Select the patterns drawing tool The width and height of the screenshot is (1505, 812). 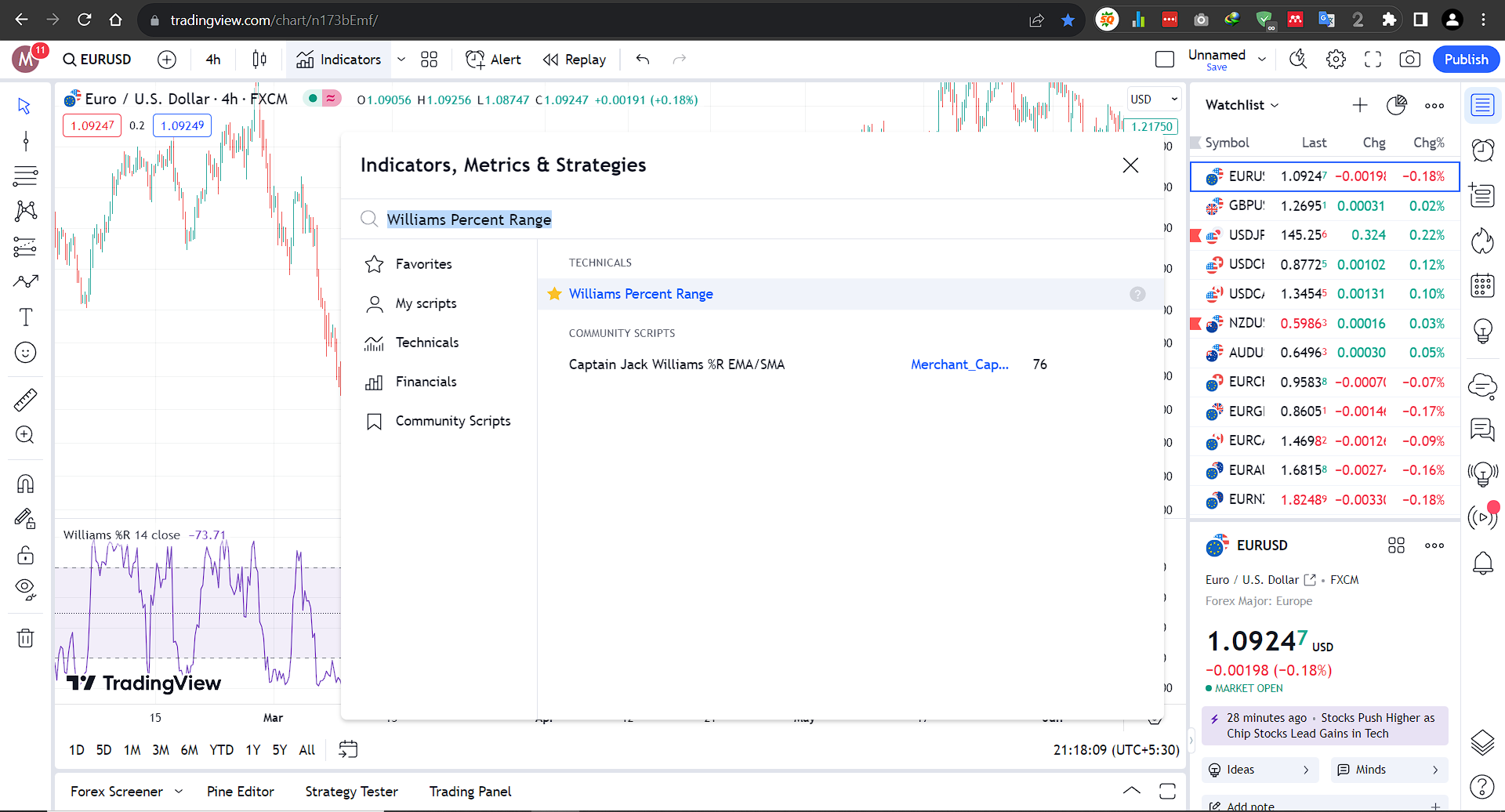25,211
